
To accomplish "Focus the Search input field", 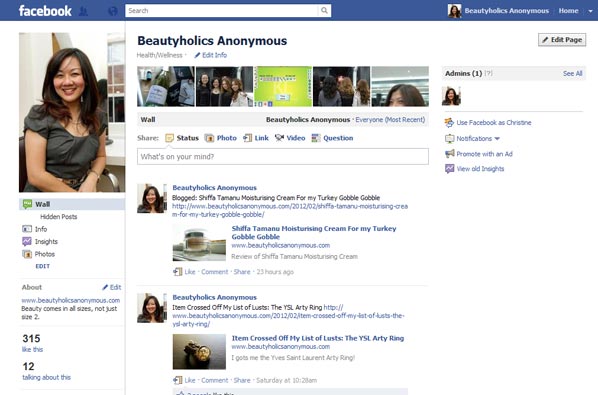I will [x=222, y=11].
